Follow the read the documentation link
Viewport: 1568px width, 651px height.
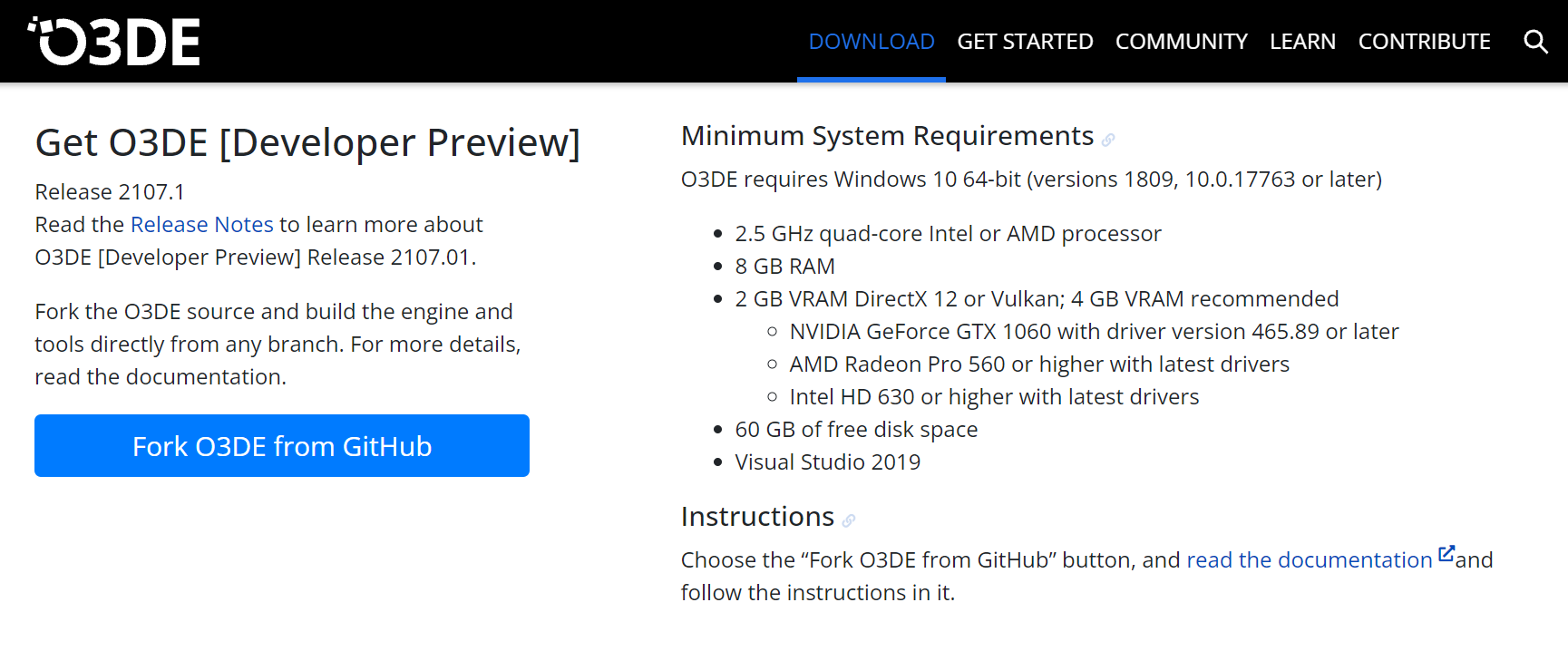(1310, 559)
